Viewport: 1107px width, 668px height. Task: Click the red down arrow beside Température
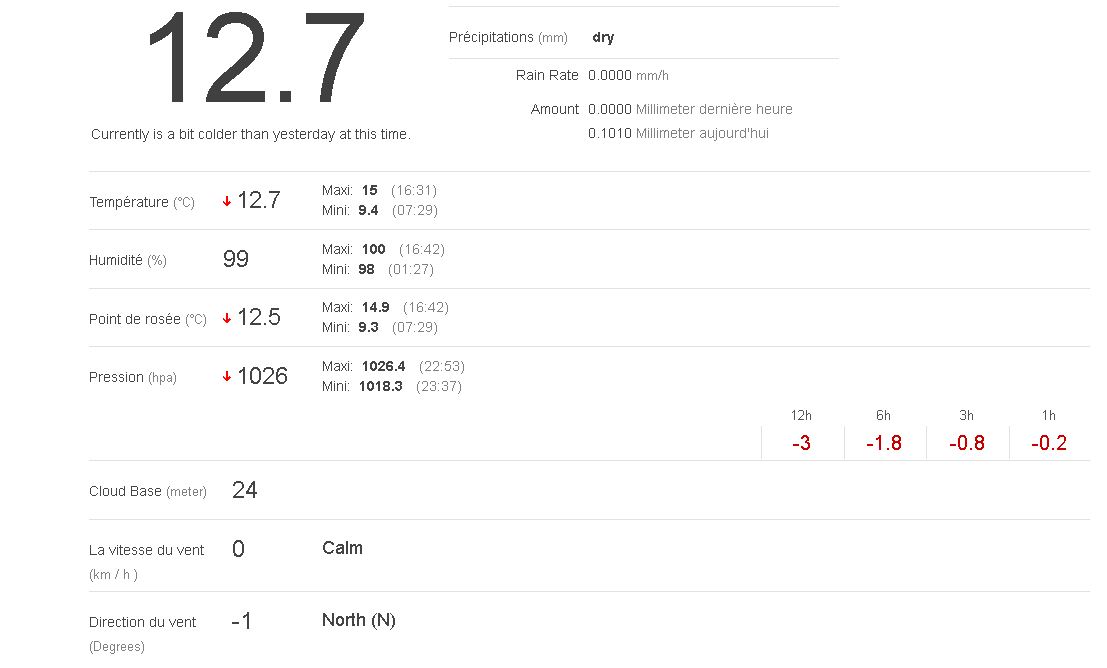click(227, 201)
